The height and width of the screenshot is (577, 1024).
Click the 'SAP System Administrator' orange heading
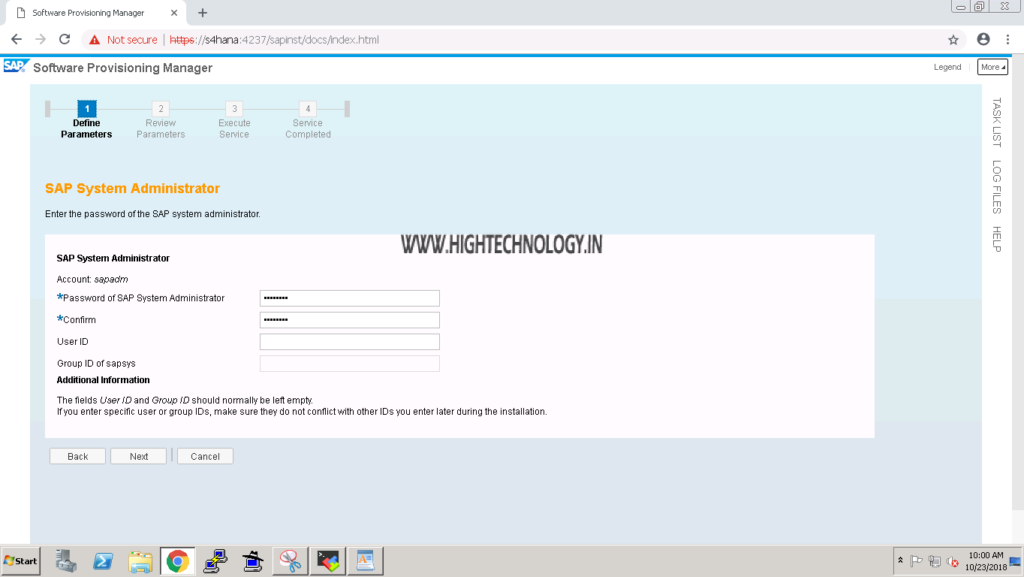coord(133,189)
